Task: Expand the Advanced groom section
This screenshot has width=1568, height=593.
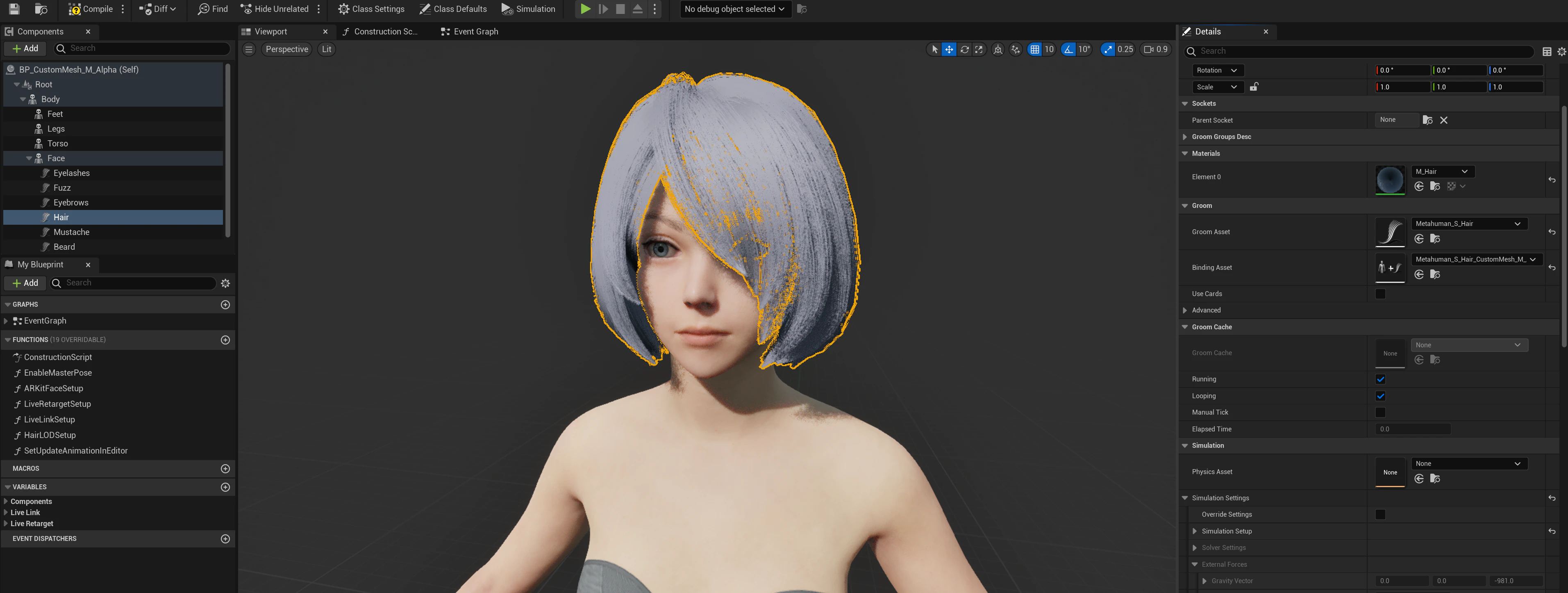Action: pyautogui.click(x=1184, y=310)
